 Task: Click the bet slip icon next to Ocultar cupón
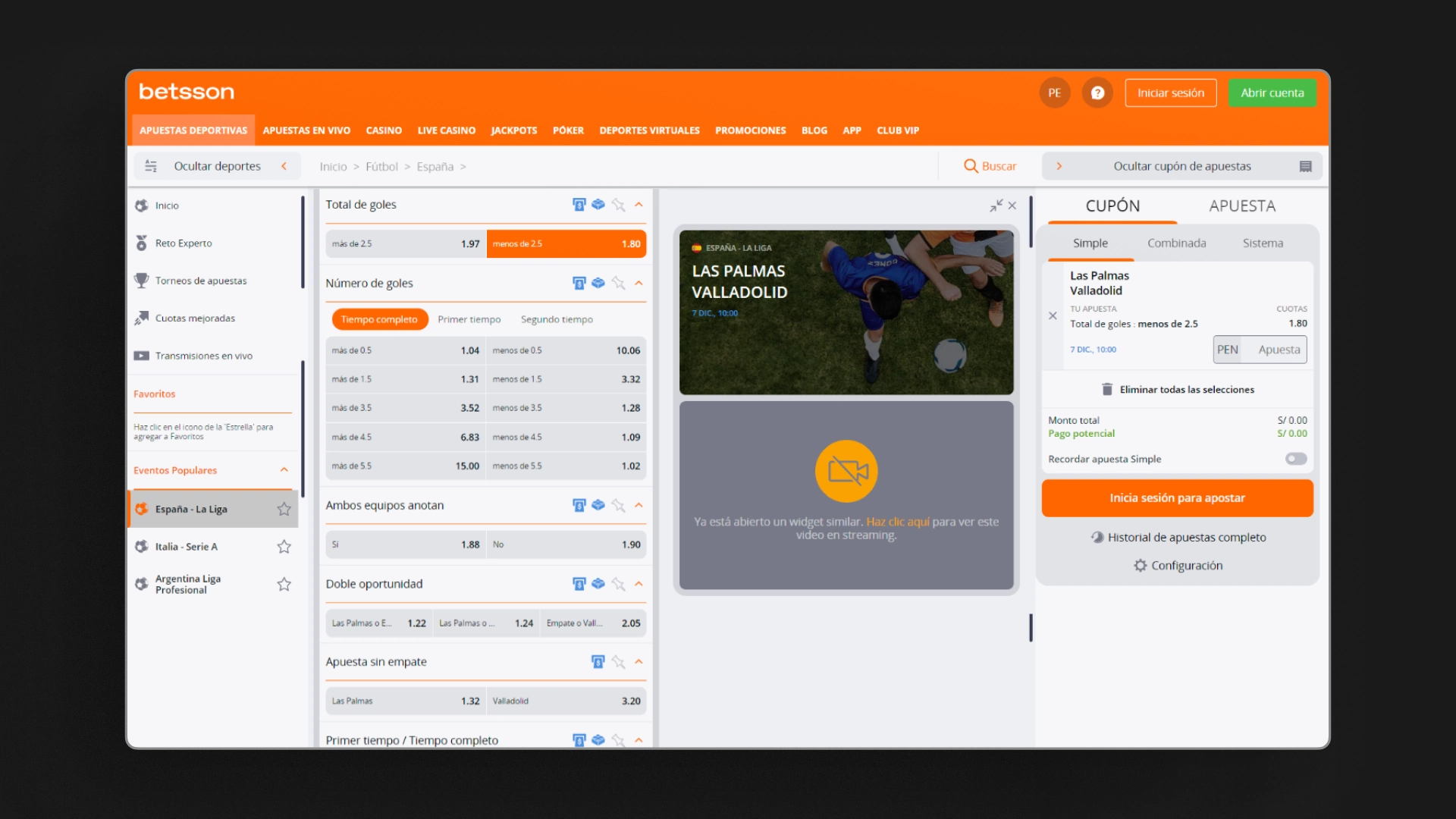pyautogui.click(x=1306, y=166)
